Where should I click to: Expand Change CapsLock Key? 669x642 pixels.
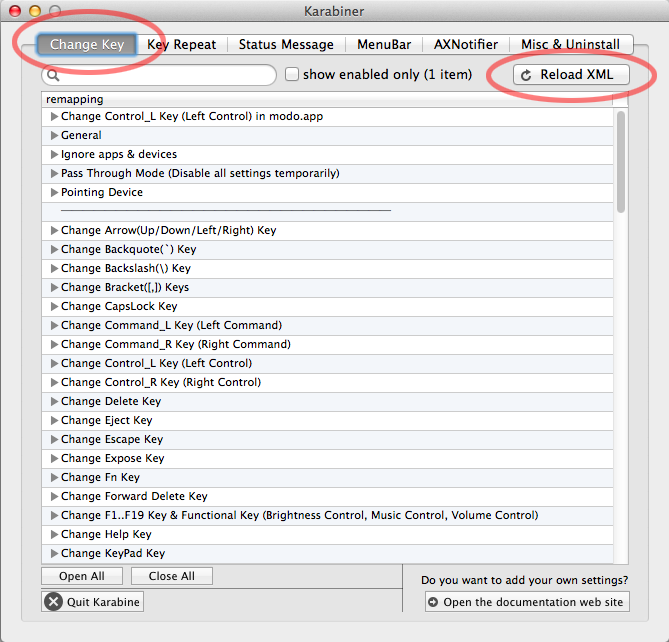tap(54, 306)
